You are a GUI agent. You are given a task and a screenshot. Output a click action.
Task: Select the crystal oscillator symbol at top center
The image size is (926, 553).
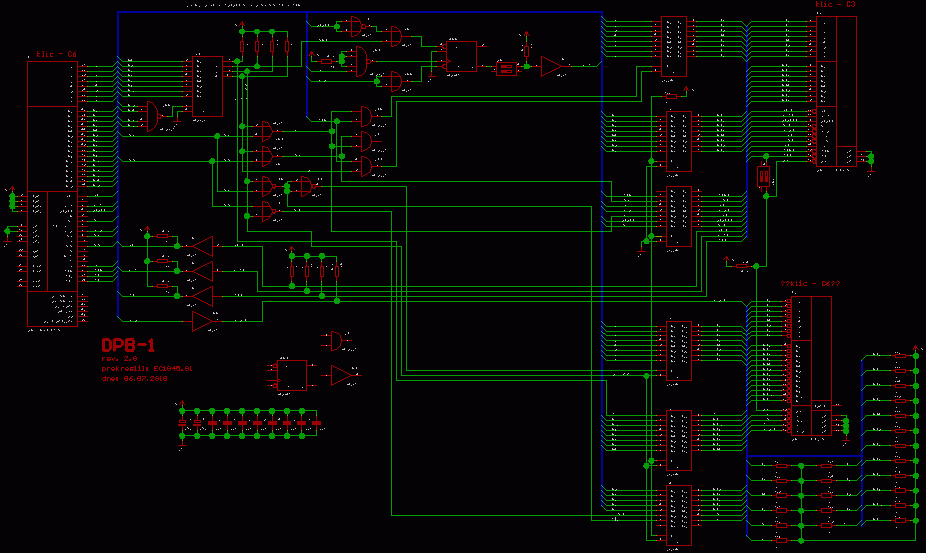point(507,68)
